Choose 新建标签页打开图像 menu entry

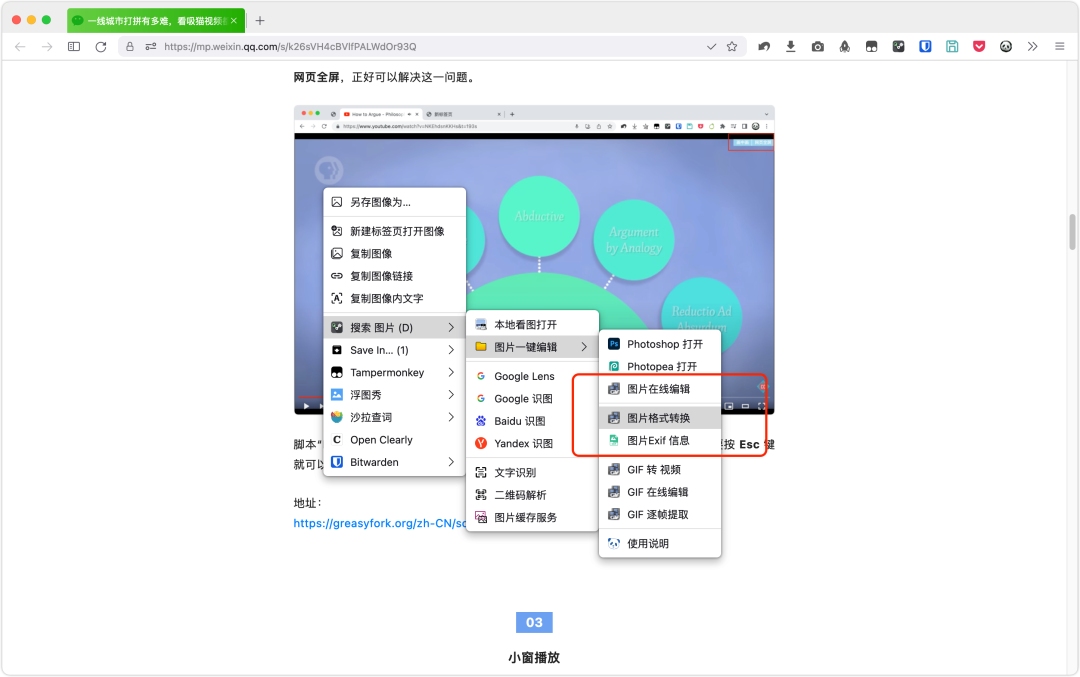395,231
